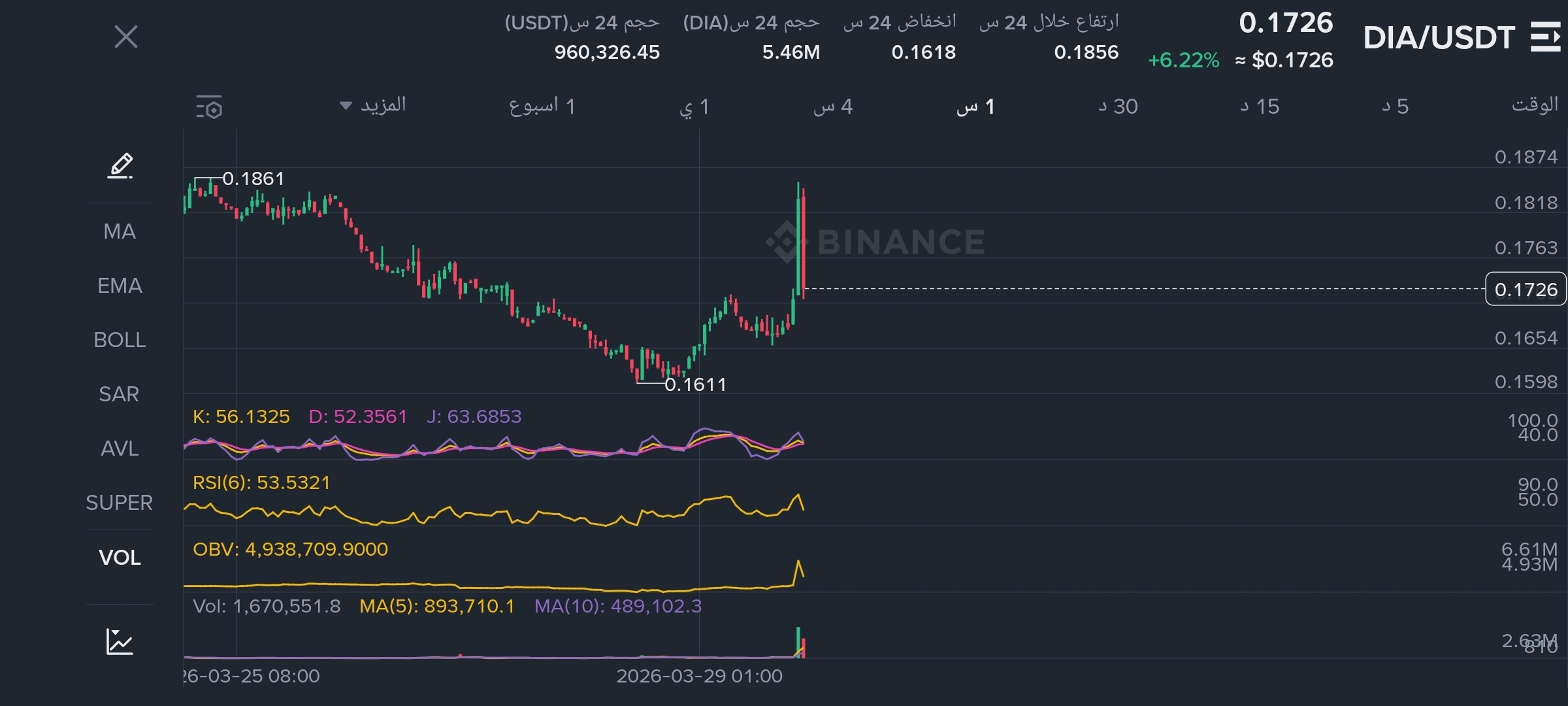Open the DIA/USDT pair selector

pos(1439,38)
